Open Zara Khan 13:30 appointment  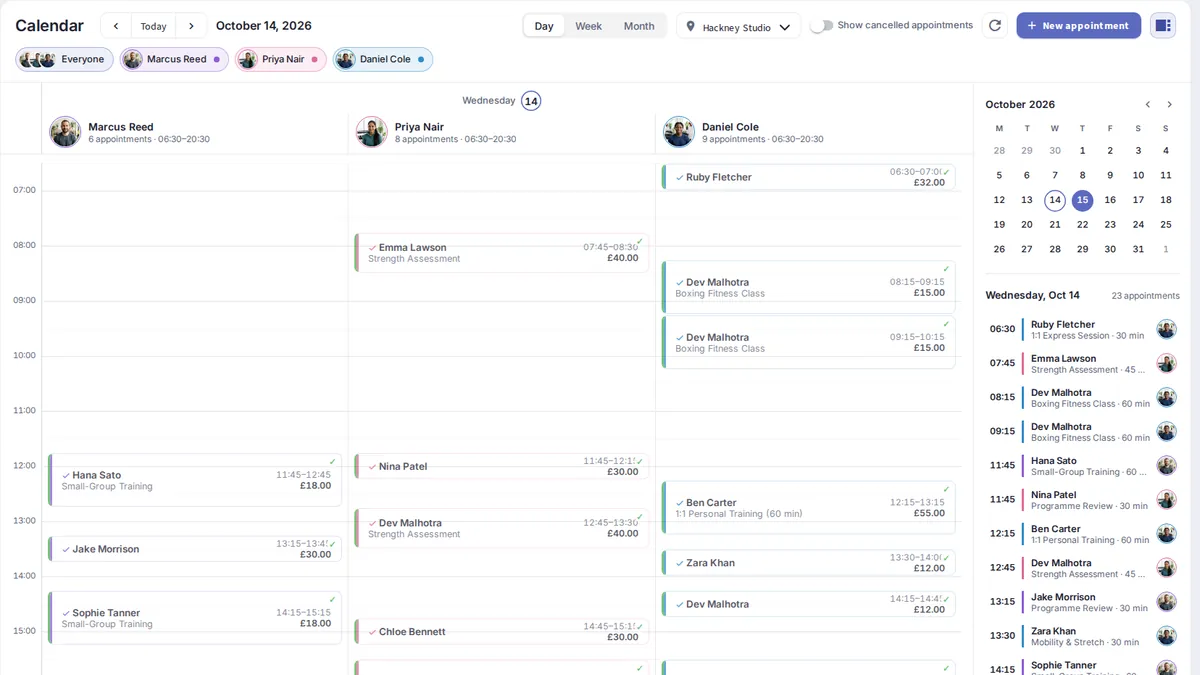coord(808,563)
